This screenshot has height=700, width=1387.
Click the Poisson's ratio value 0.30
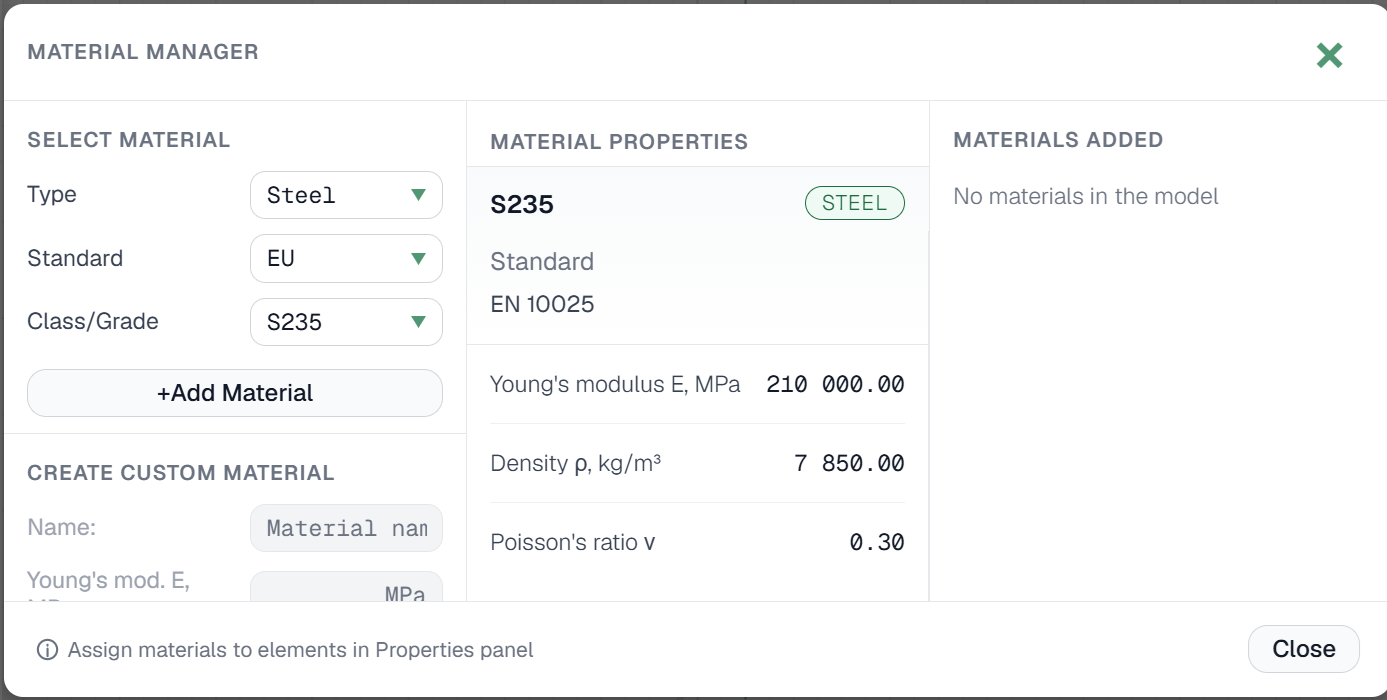[x=877, y=542]
